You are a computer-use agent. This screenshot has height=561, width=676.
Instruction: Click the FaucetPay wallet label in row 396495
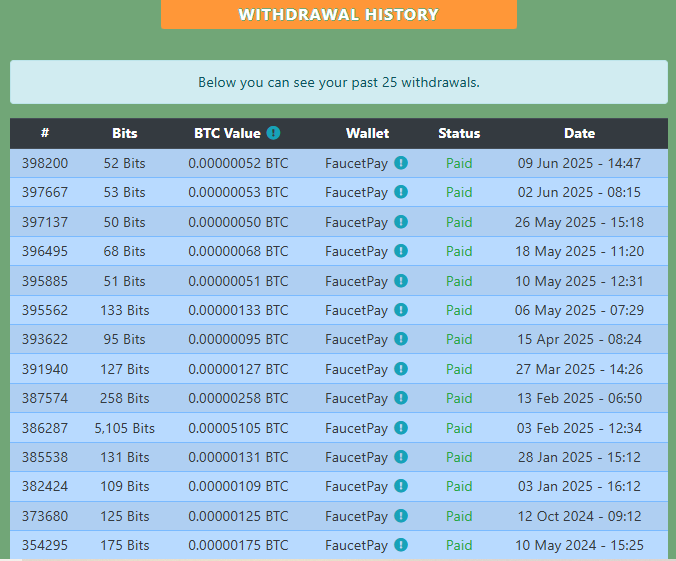point(357,251)
